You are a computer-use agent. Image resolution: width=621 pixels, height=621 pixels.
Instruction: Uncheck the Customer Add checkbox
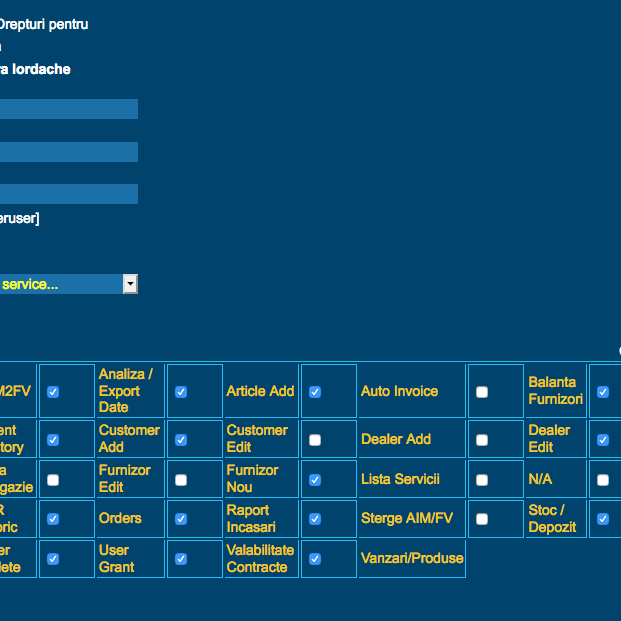(181, 439)
